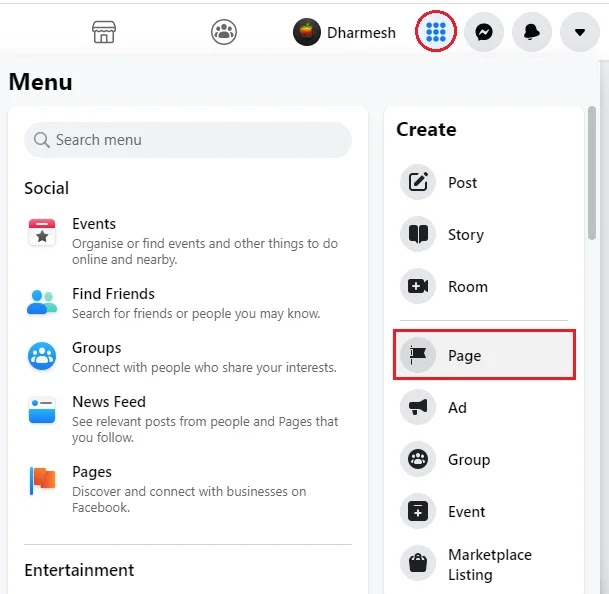Image resolution: width=609 pixels, height=594 pixels.
Task: Click the Events calendar icon
Action: [x=42, y=232]
